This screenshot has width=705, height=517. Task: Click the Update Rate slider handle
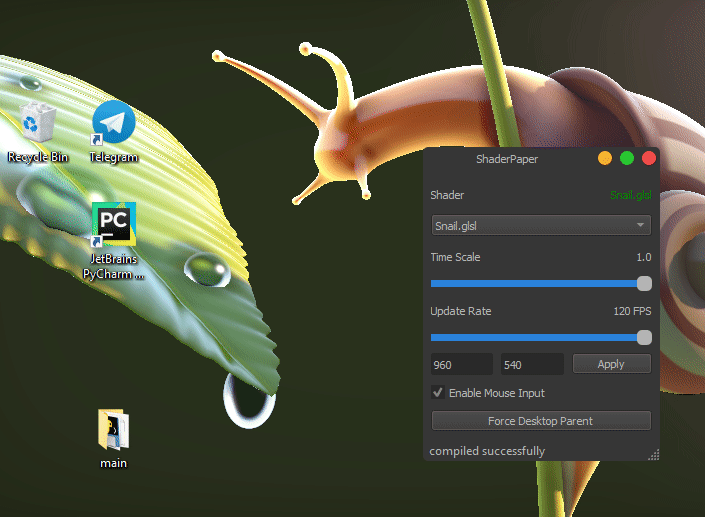coord(644,337)
